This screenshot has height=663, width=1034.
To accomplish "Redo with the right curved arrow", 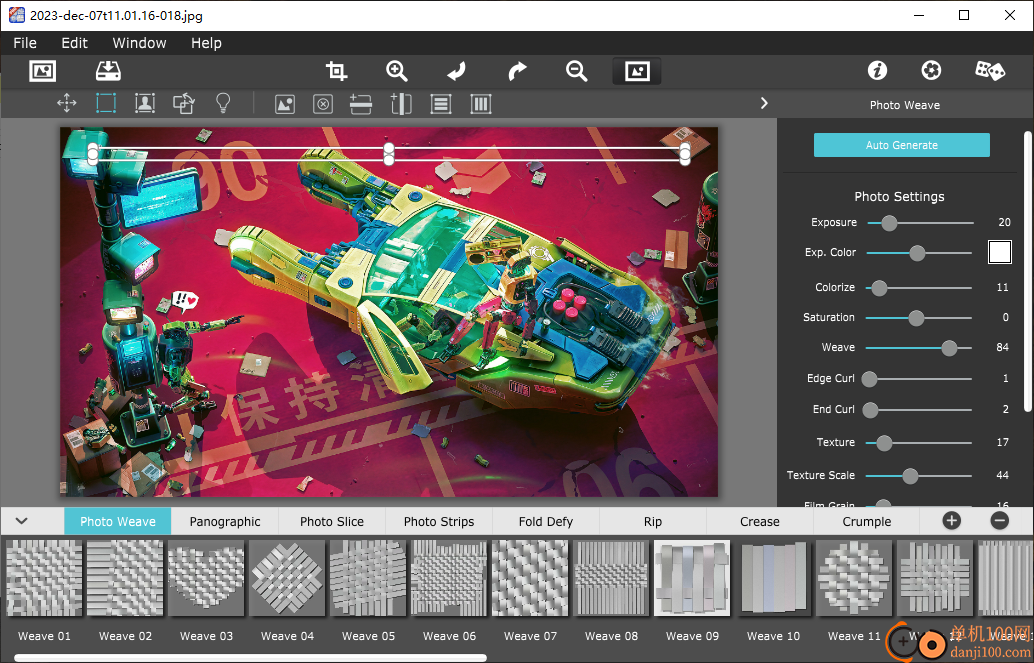I will (517, 71).
